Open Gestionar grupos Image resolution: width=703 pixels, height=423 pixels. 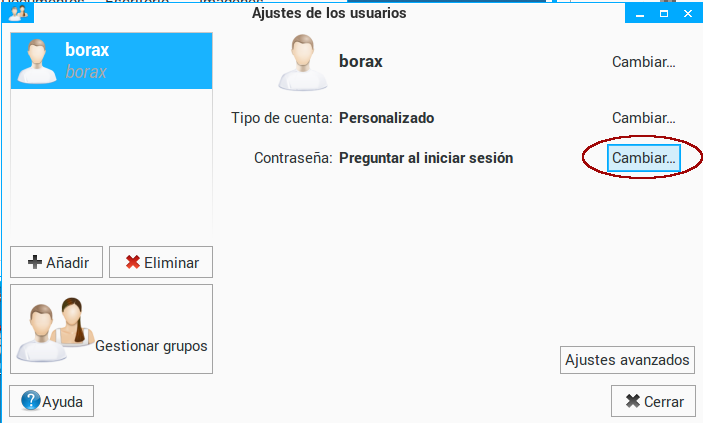tap(112, 329)
